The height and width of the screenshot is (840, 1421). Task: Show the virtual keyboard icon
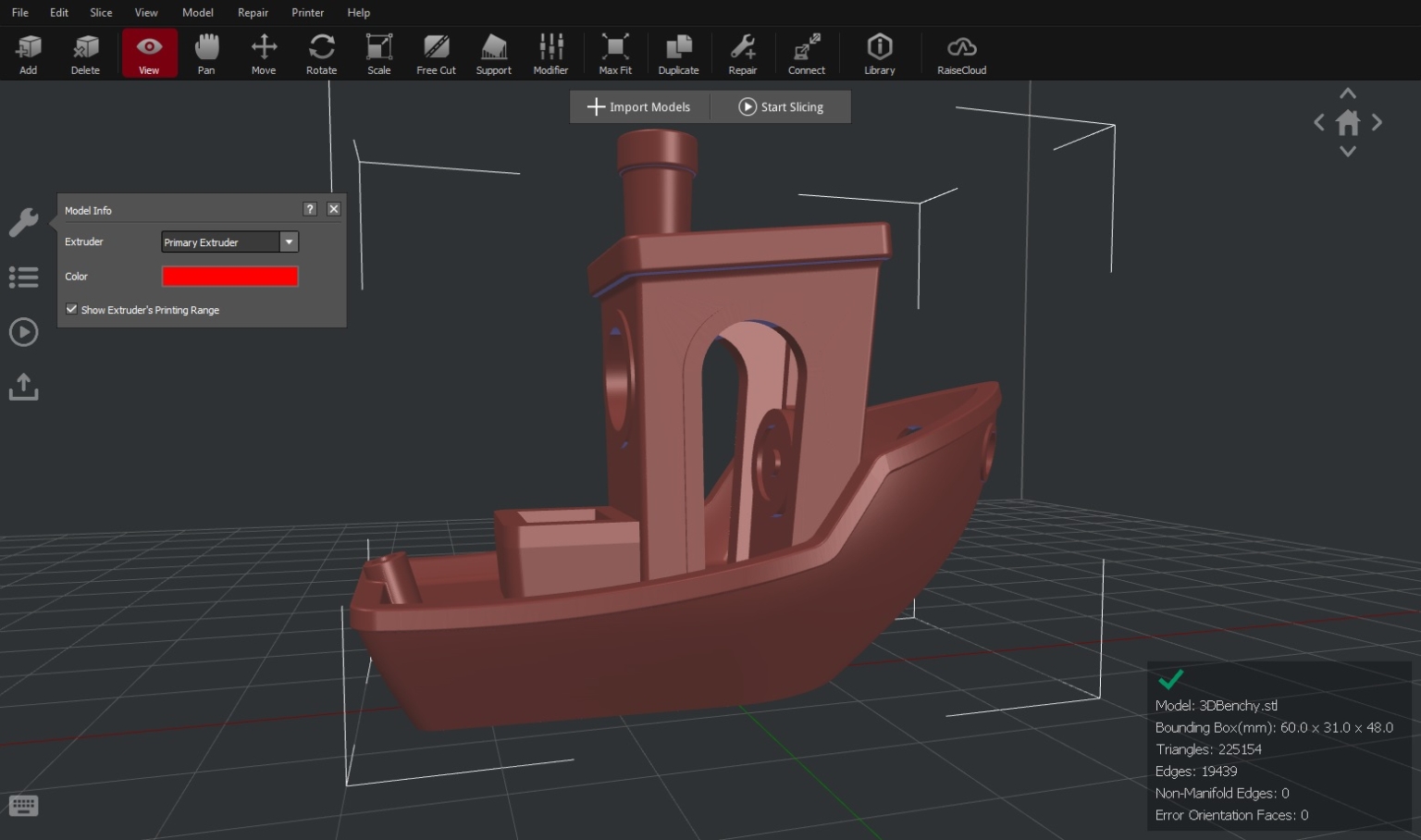click(x=23, y=806)
